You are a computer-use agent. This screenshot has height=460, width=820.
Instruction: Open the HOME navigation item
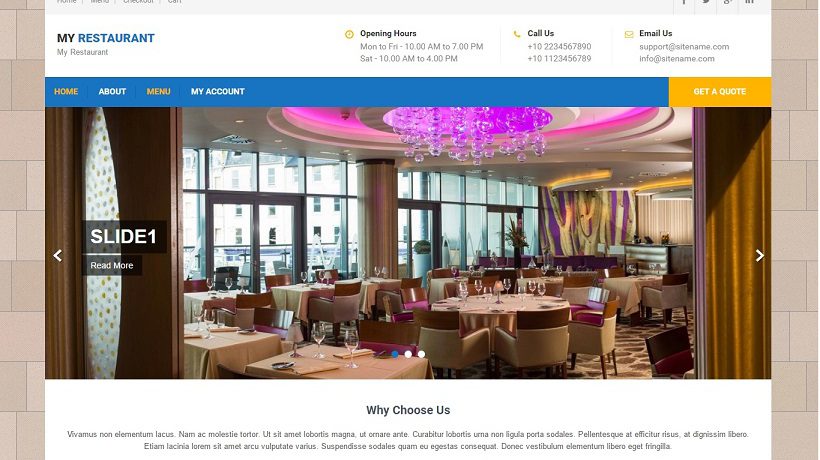[x=66, y=91]
